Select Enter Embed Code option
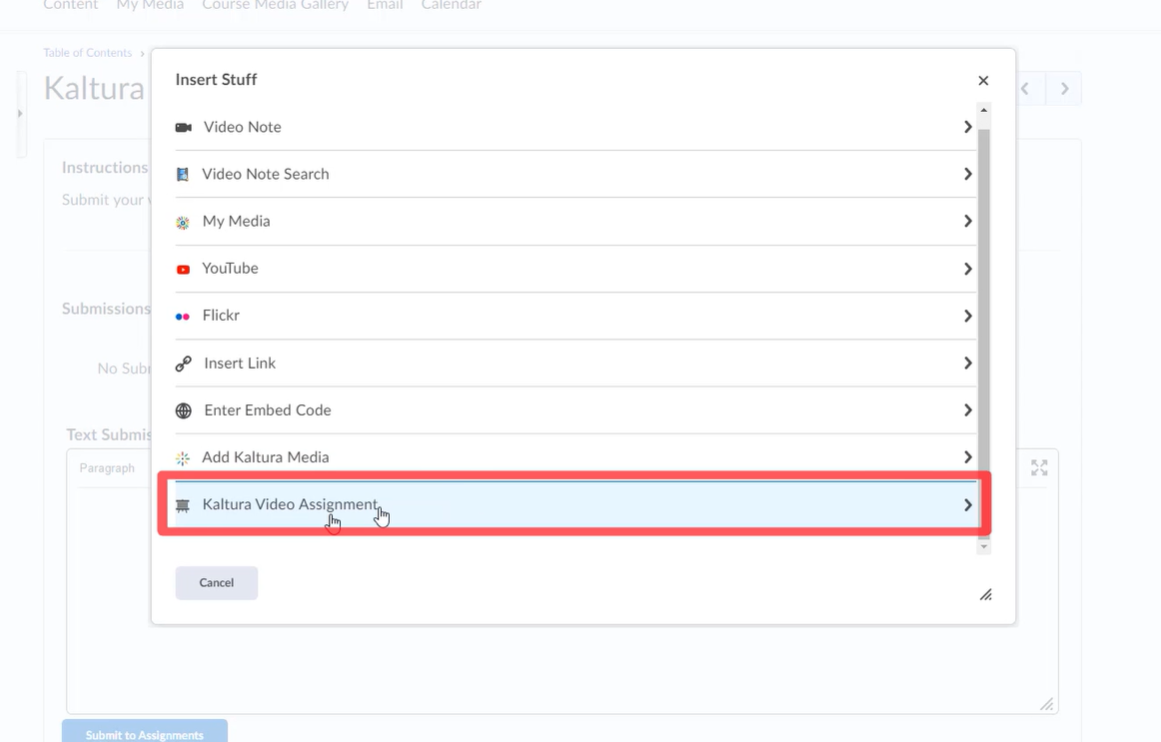This screenshot has height=742, width=1161. click(x=575, y=410)
